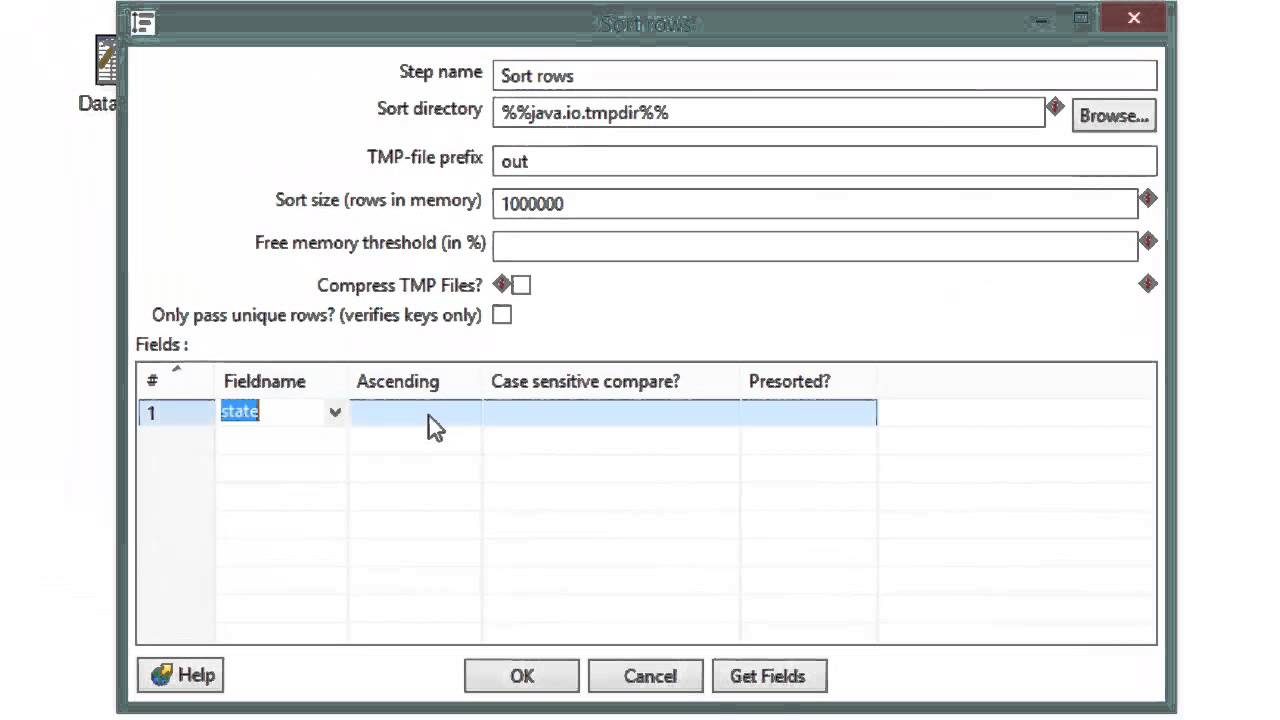The height and width of the screenshot is (720, 1280).
Task: Click the TMP-file prefix input field
Action: pyautogui.click(x=824, y=161)
